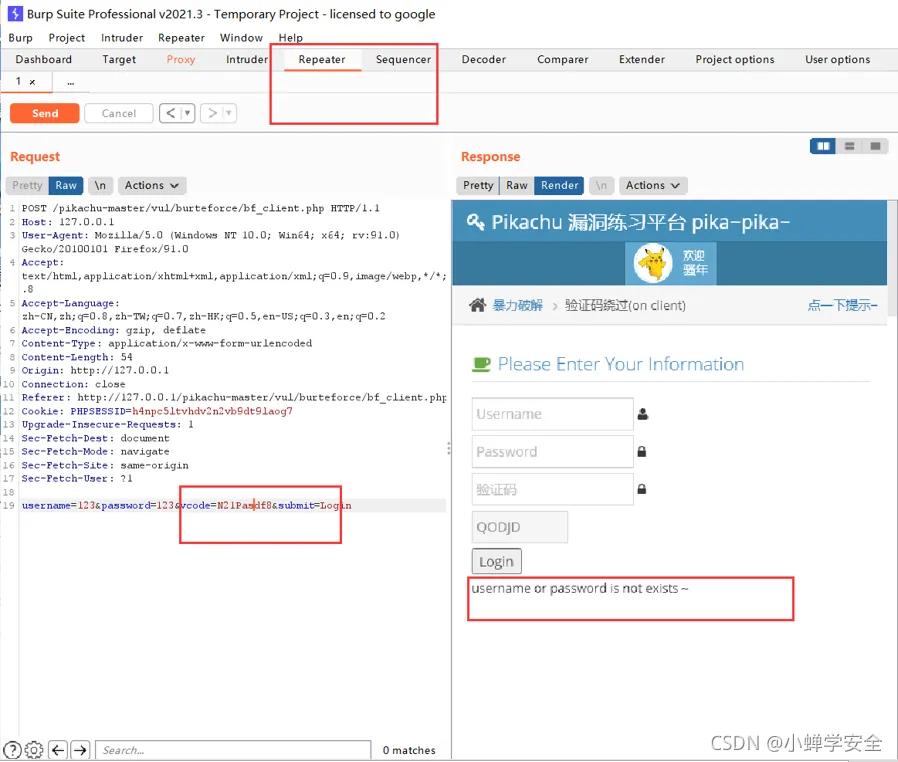The height and width of the screenshot is (762, 898).
Task: Switch to side-by-side split layout icon
Action: [822, 146]
